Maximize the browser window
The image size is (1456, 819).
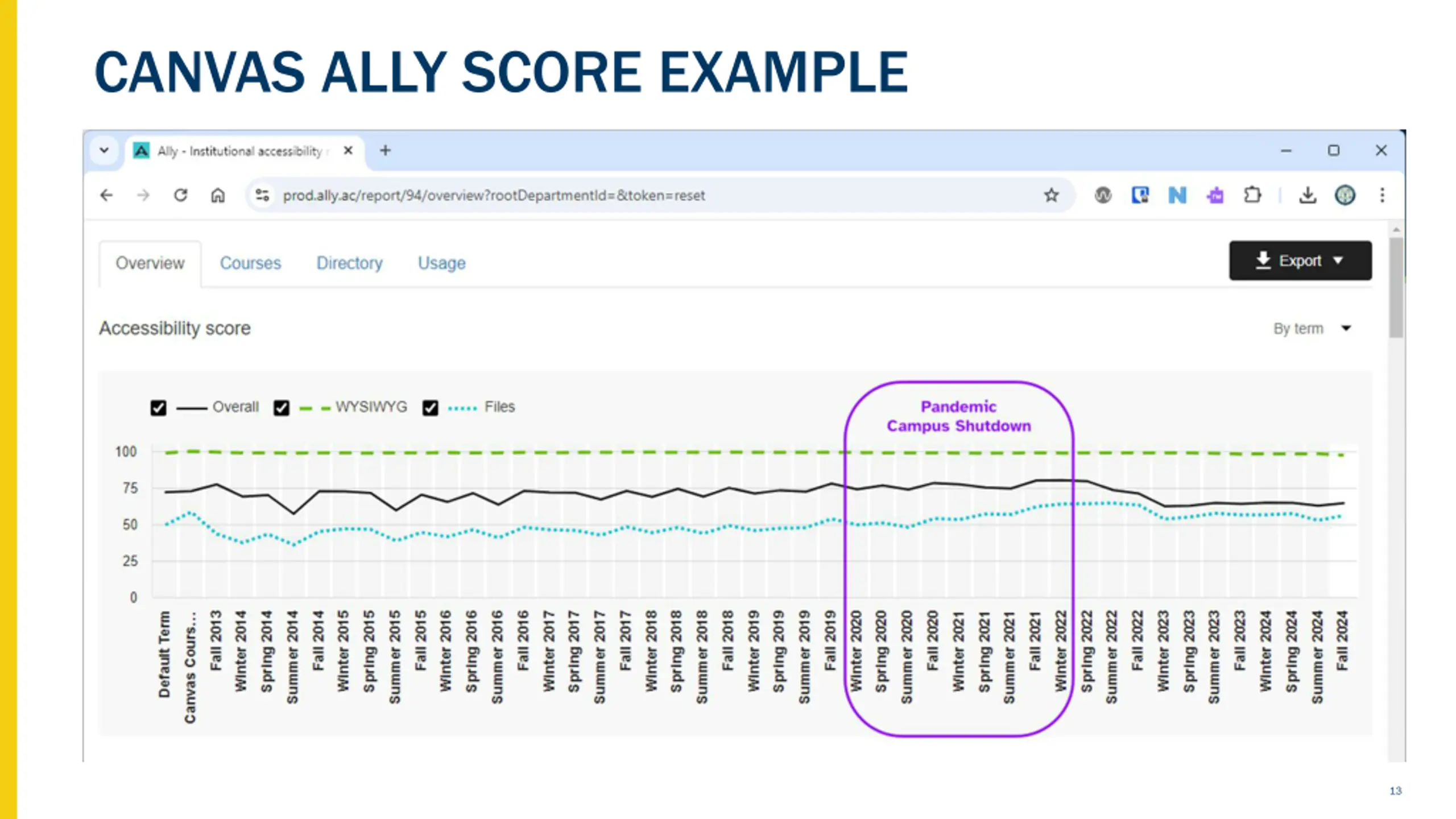(x=1334, y=150)
